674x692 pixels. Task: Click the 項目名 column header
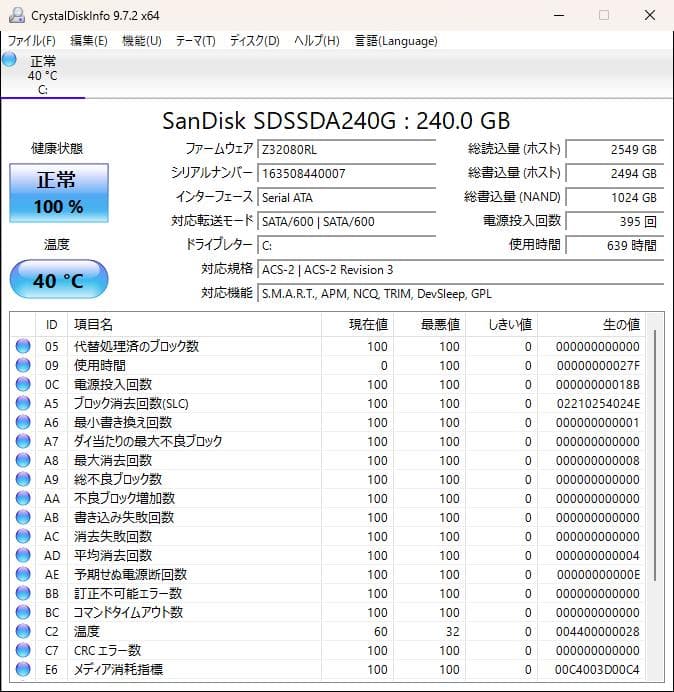tap(194, 325)
